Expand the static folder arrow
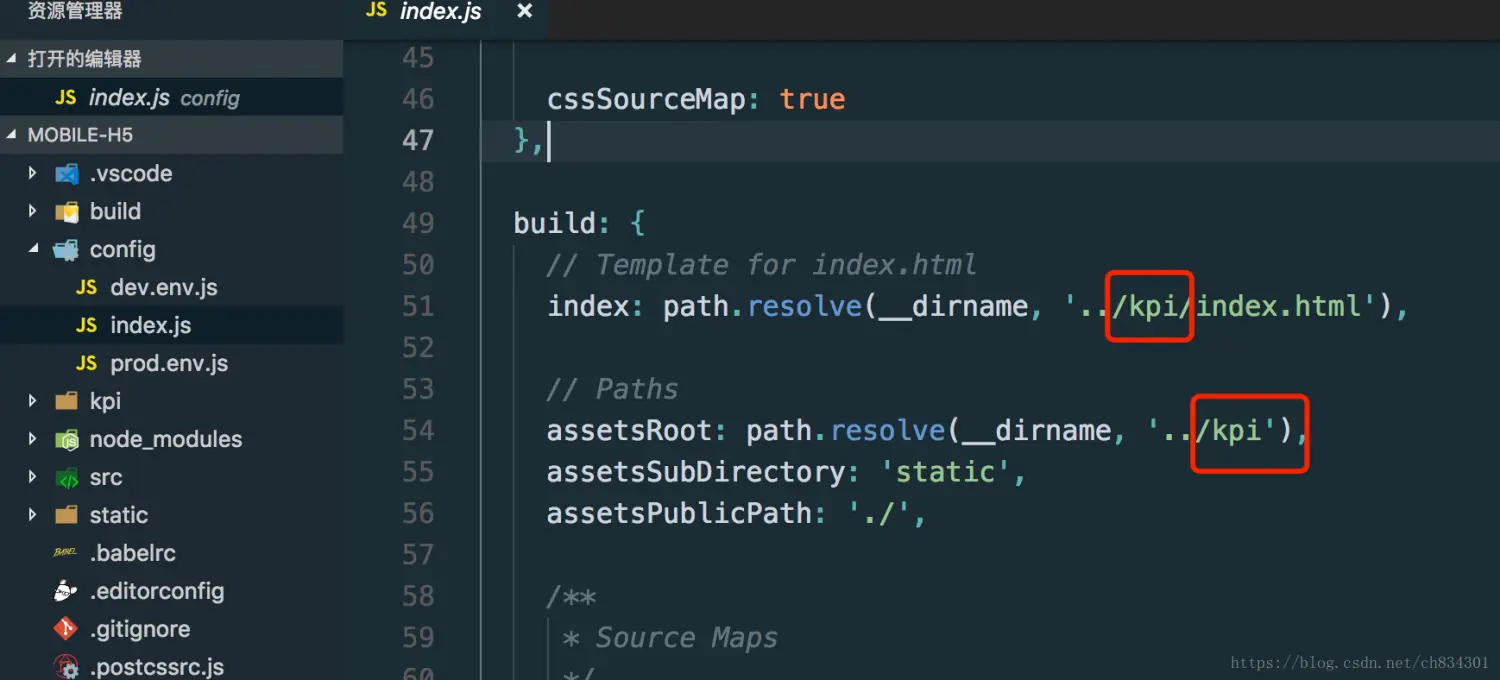The width and height of the screenshot is (1500, 680). click(33, 515)
